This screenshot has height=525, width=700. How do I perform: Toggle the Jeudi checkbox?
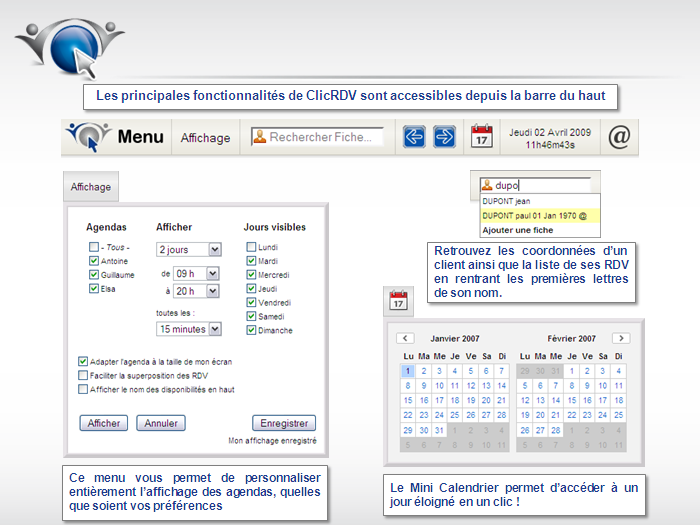pos(251,288)
